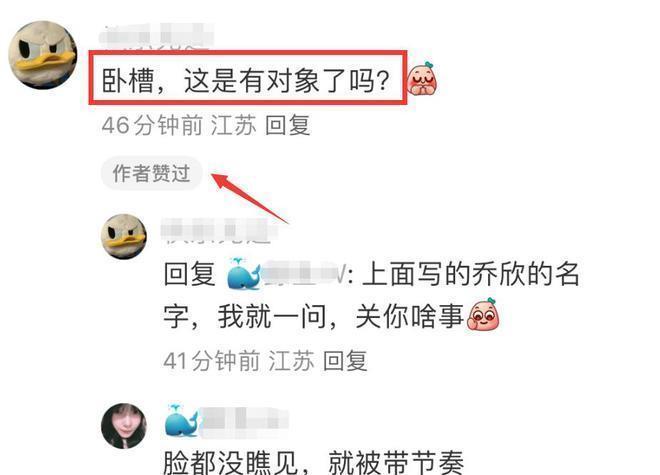Open the large angry duck avatar profile
660x475 pixels.
43,55
